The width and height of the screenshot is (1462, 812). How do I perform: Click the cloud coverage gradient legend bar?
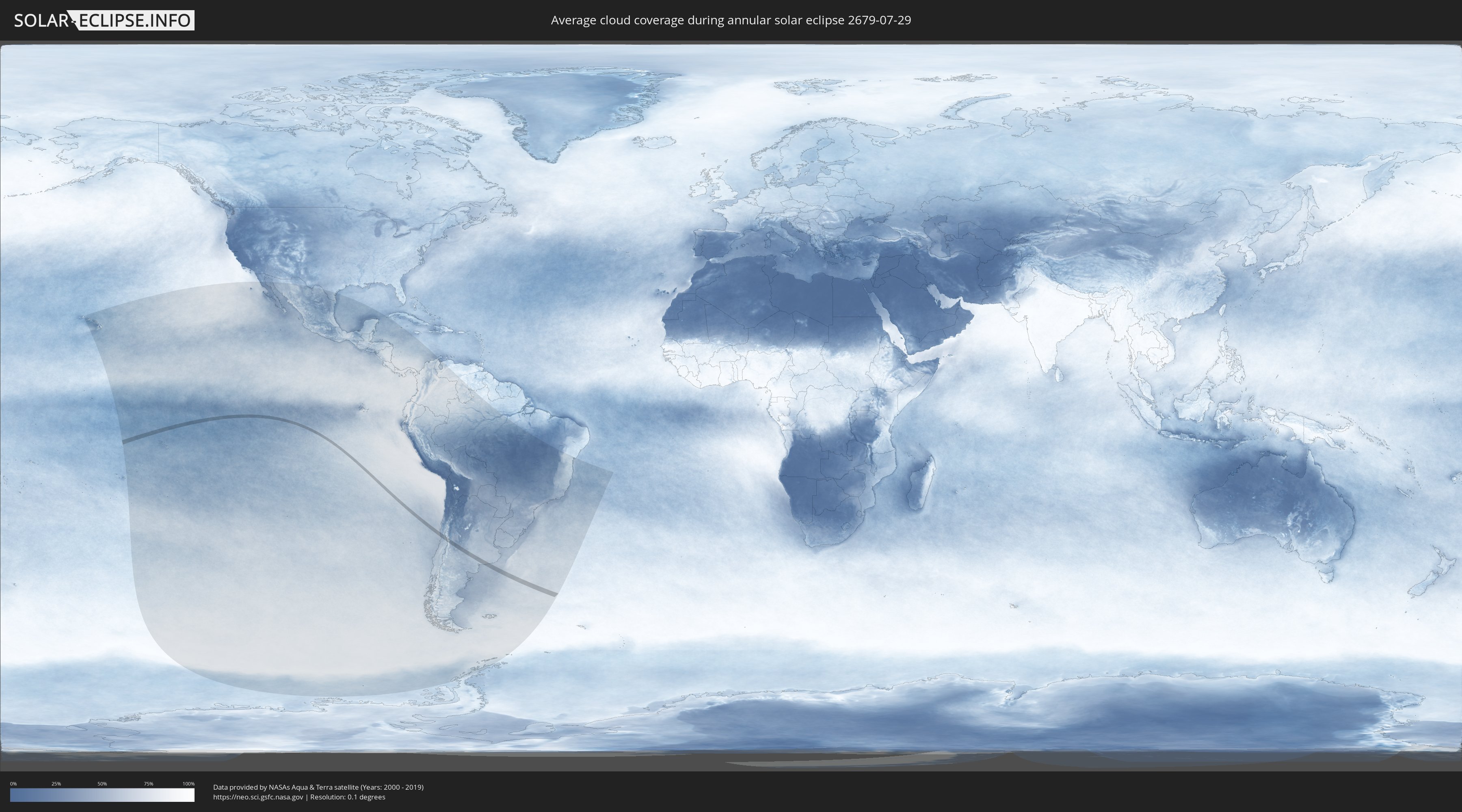click(102, 795)
